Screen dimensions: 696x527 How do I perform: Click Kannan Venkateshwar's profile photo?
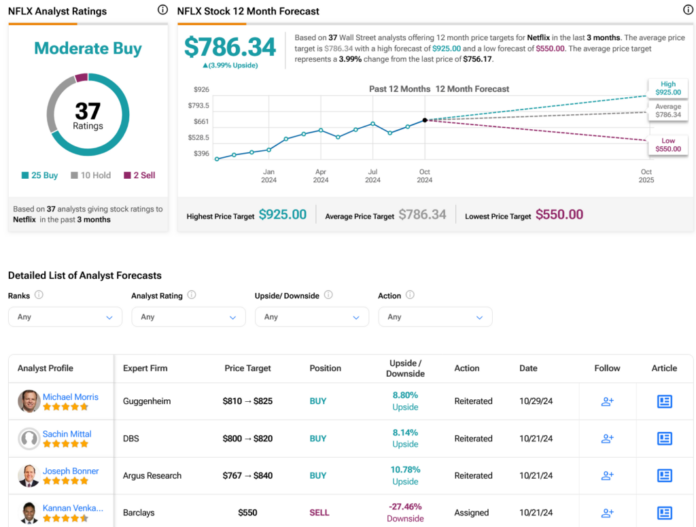pos(29,513)
